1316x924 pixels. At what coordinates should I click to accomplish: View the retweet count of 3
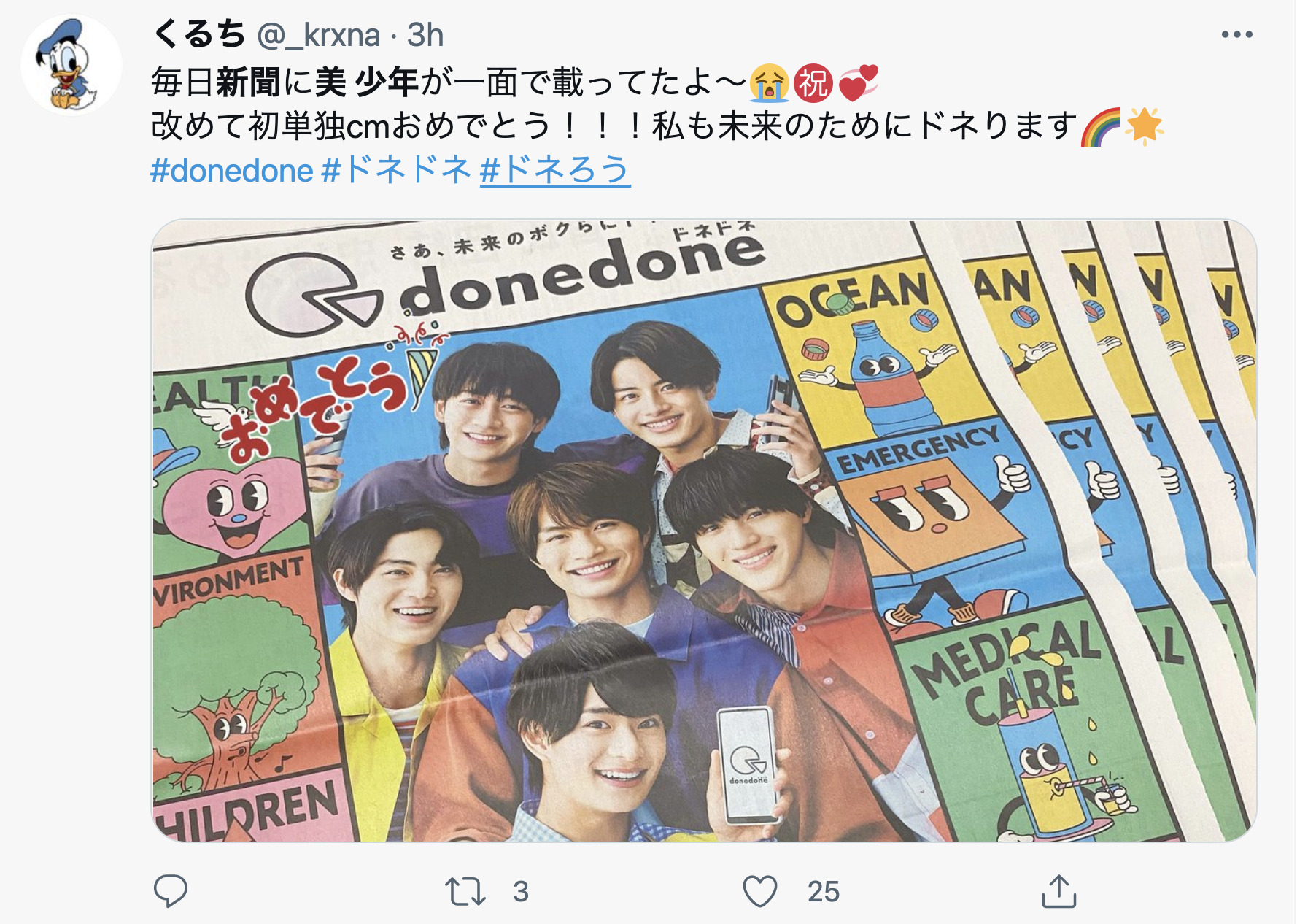pos(520,892)
